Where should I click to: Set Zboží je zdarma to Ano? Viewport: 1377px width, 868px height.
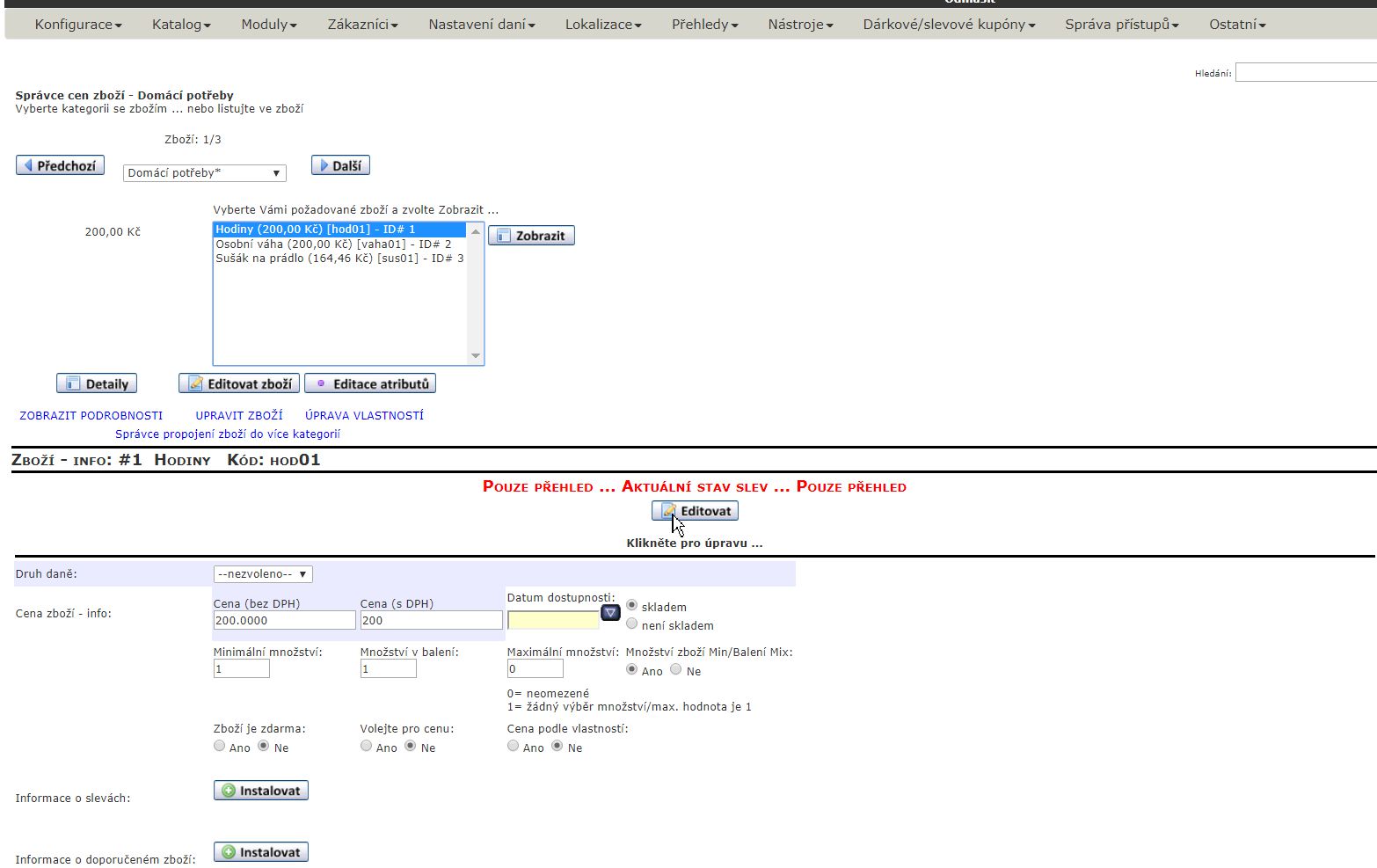[x=220, y=747]
